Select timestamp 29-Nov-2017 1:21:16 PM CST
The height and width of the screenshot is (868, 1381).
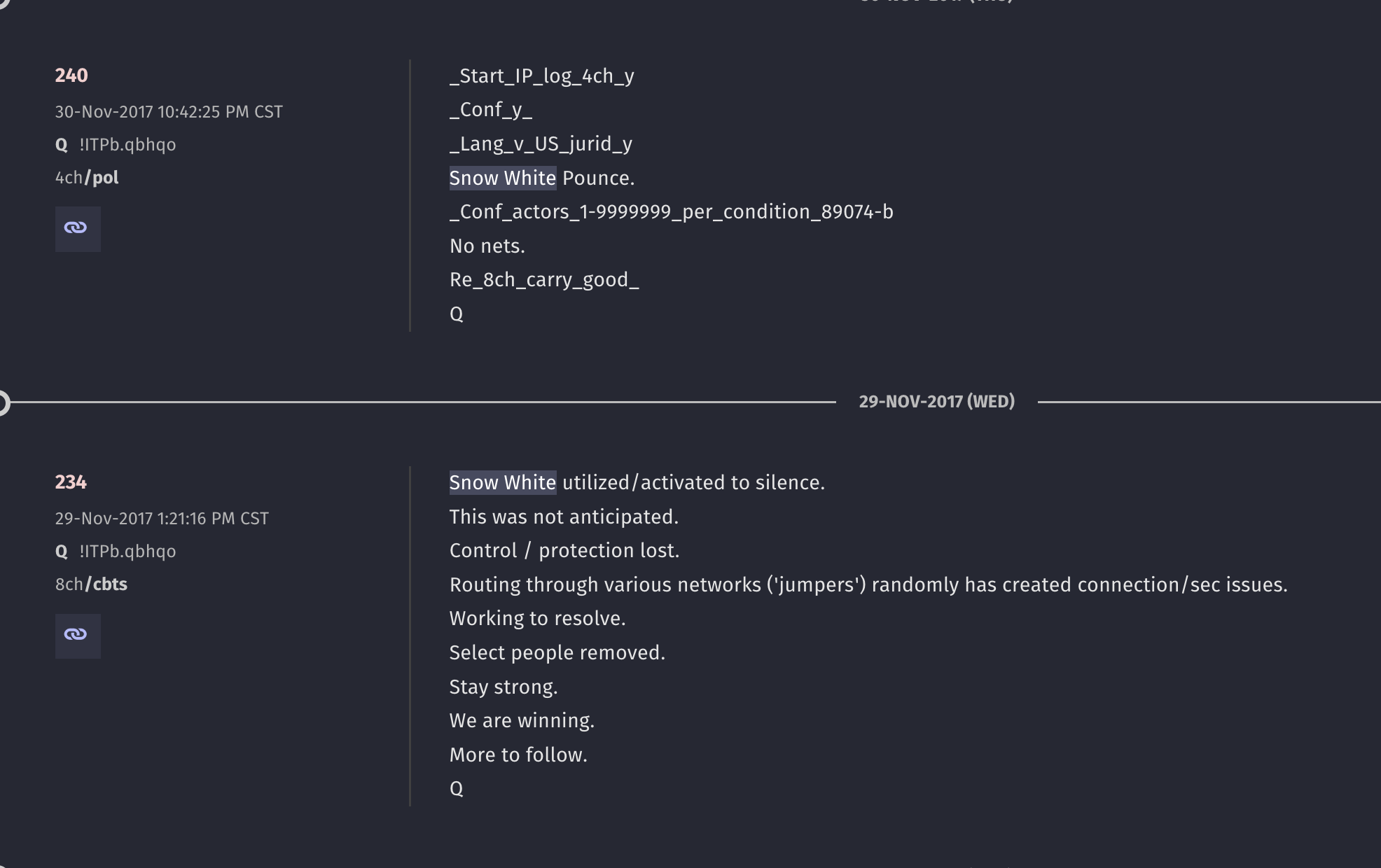pos(162,519)
